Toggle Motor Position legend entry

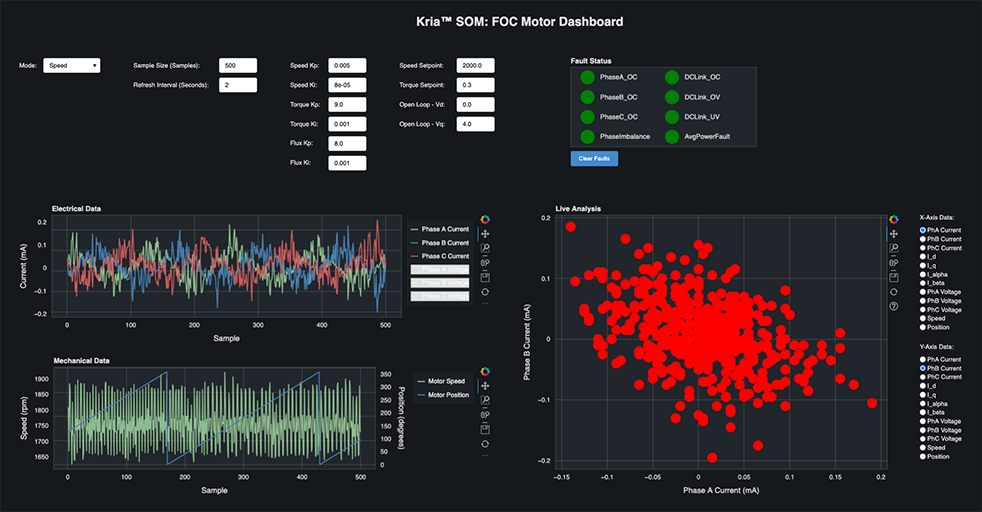pos(443,395)
